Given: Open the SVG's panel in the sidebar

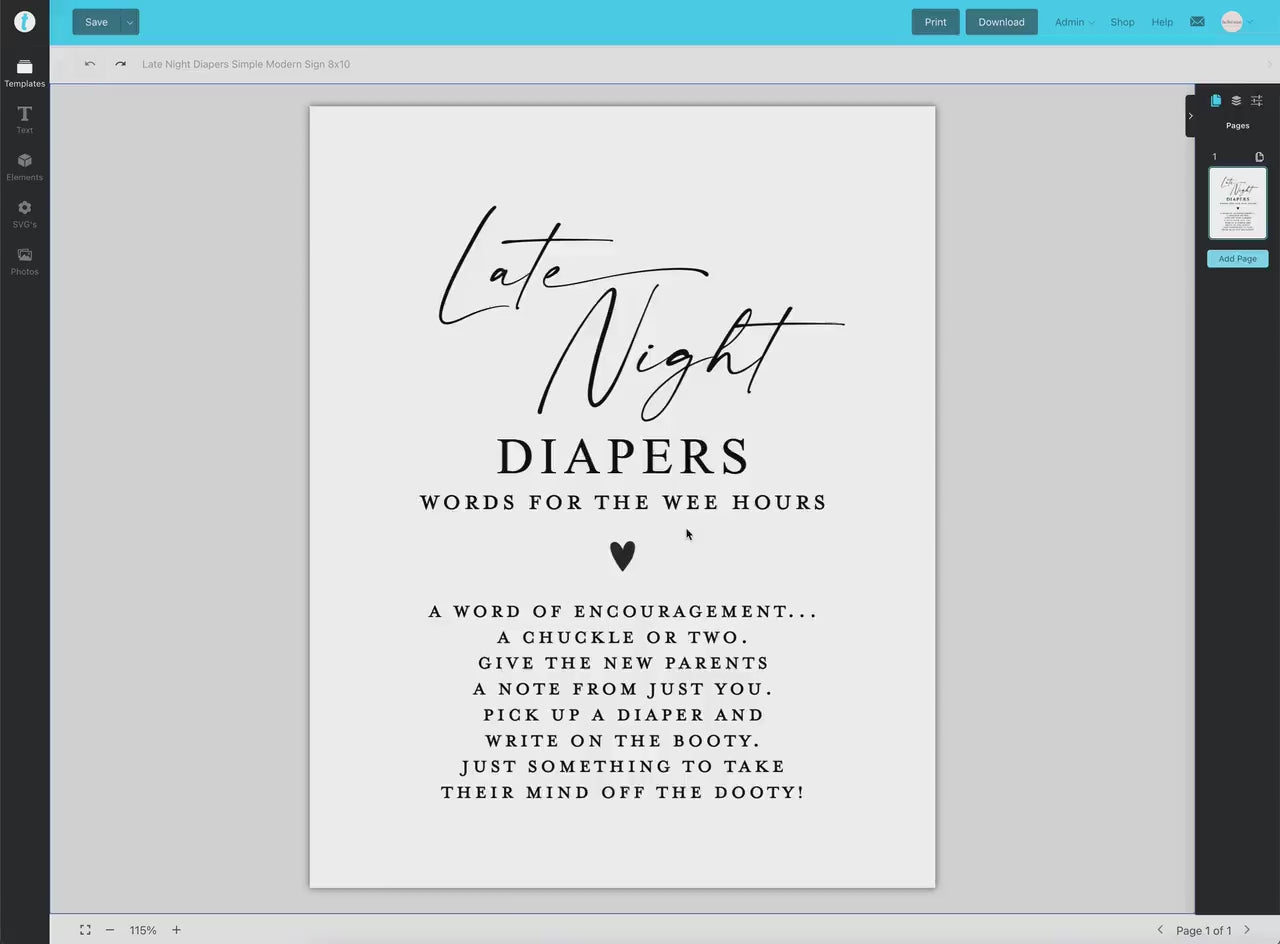Looking at the screenshot, I should click(24, 214).
